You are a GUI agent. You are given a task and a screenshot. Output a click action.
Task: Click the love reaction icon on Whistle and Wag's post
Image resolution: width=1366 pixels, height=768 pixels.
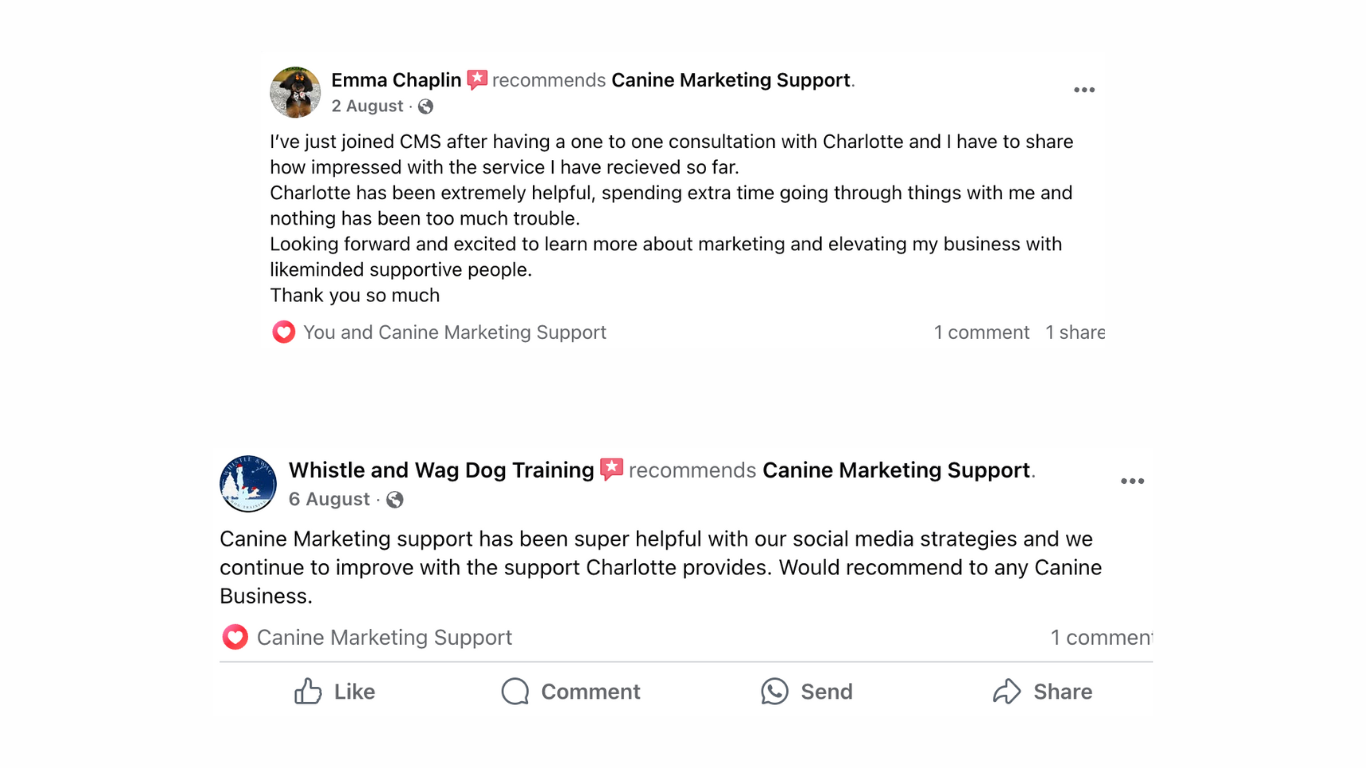[x=234, y=637]
